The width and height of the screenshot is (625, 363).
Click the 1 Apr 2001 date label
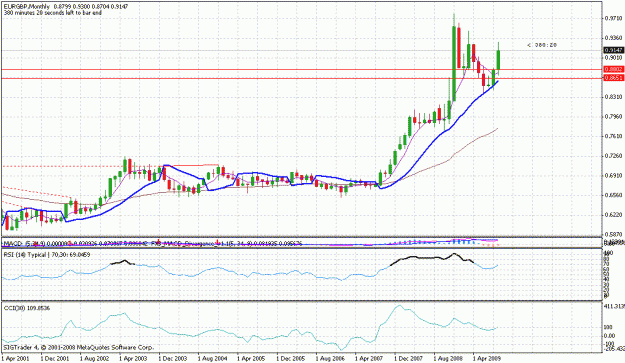pos(16,358)
